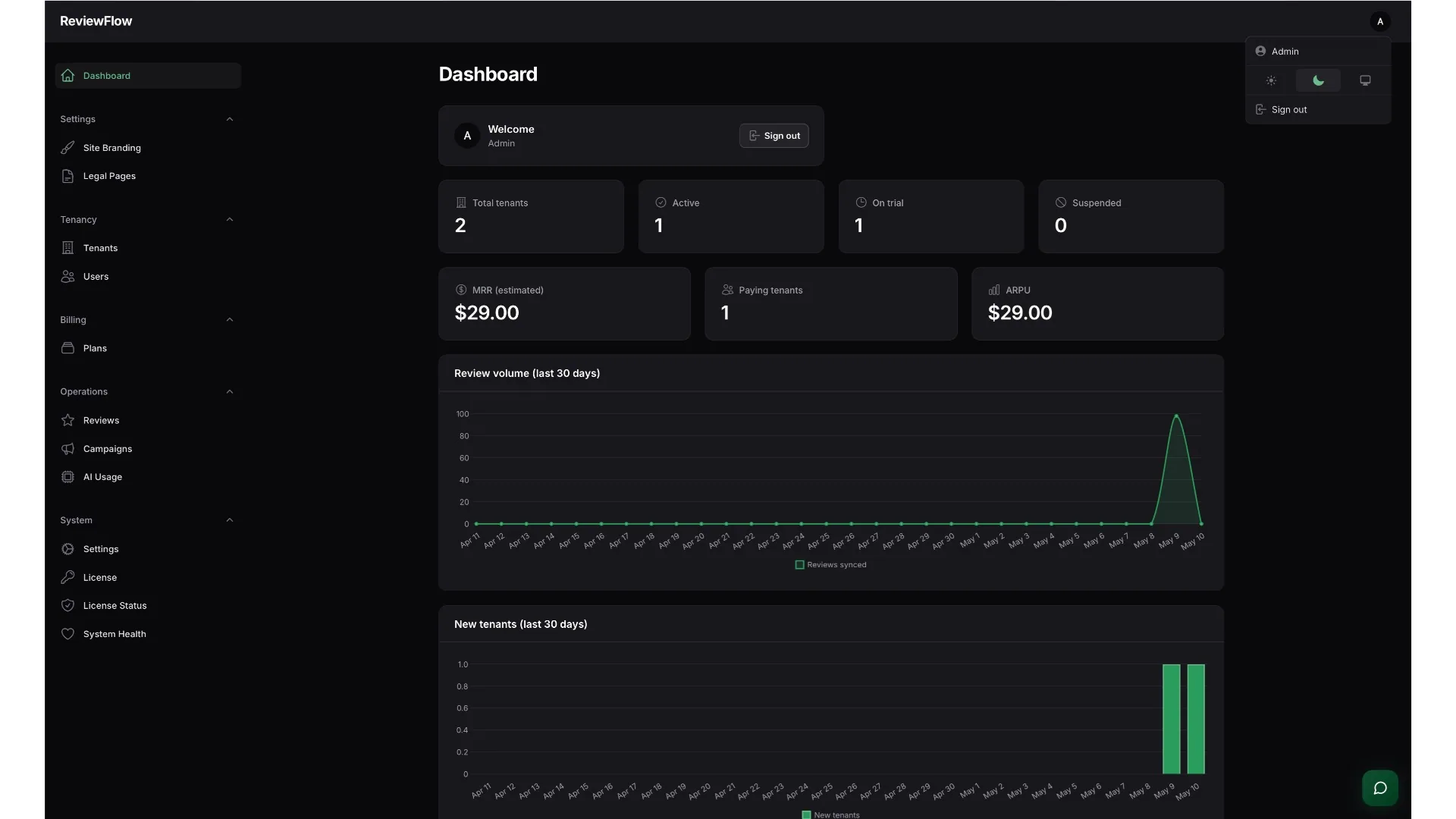Click the Site Branding brush icon

(x=67, y=148)
